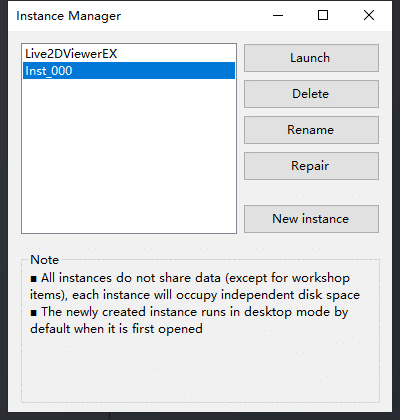This screenshot has width=400, height=420.
Task: Click the bullet before 'The newly created'
Action: [x=33, y=313]
